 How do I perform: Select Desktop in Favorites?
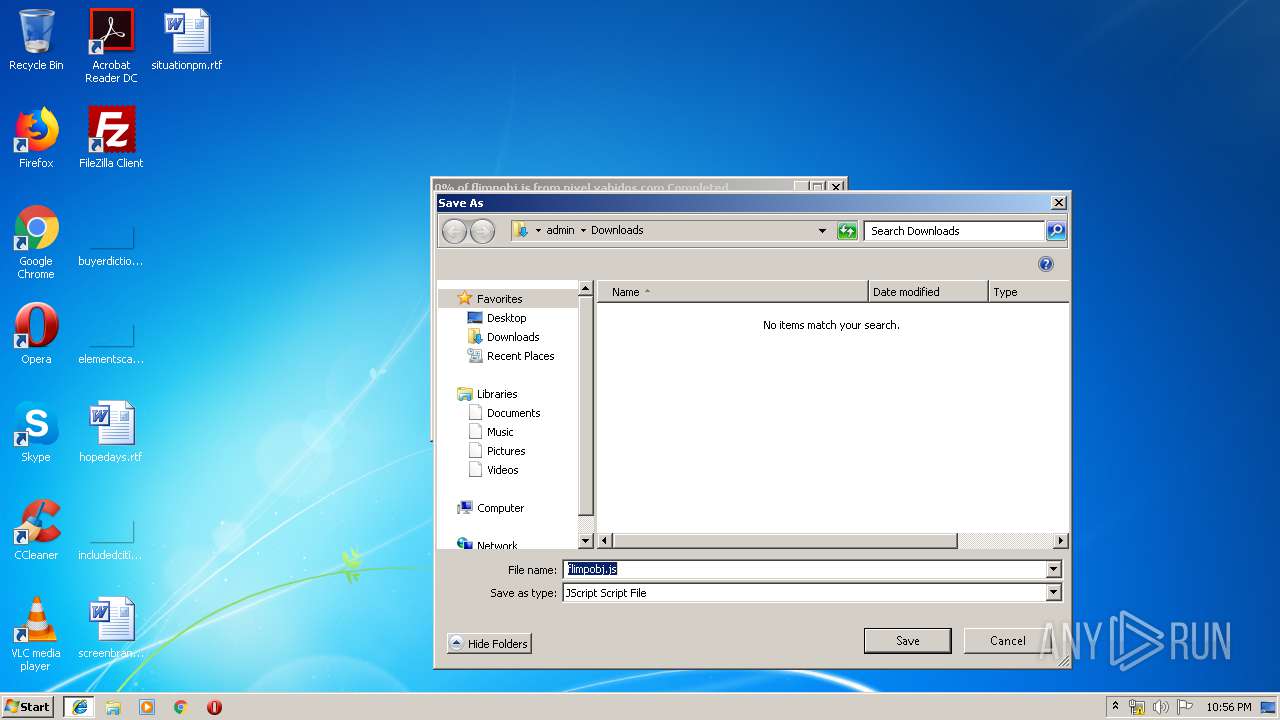(506, 318)
